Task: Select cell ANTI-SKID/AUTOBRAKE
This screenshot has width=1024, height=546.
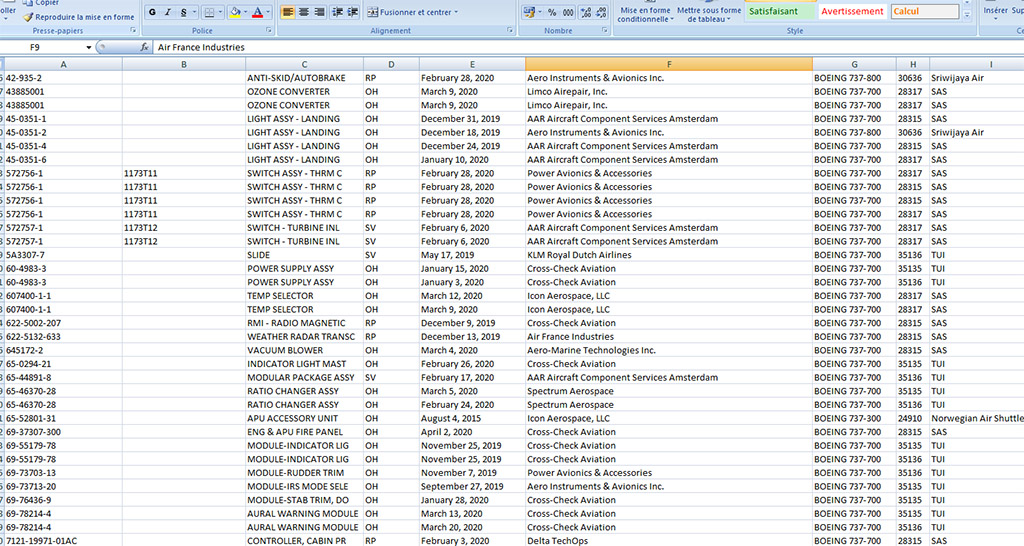Action: click(x=304, y=78)
